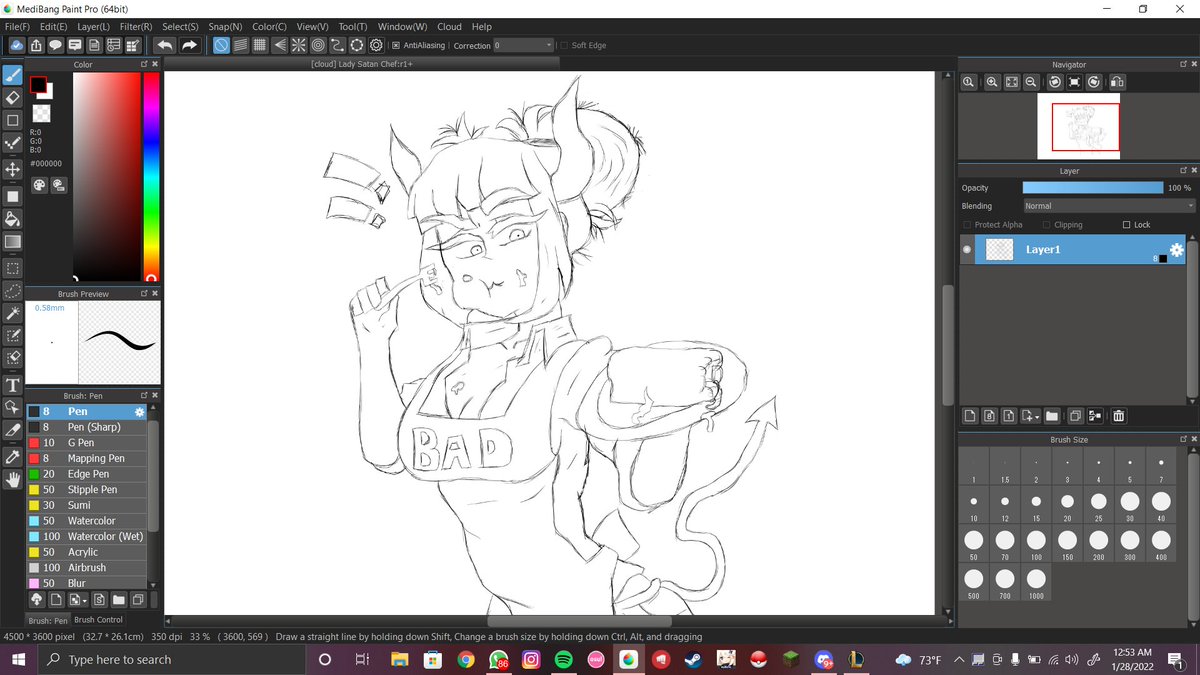This screenshot has width=1200, height=675.
Task: Select the Text tool
Action: (x=13, y=384)
